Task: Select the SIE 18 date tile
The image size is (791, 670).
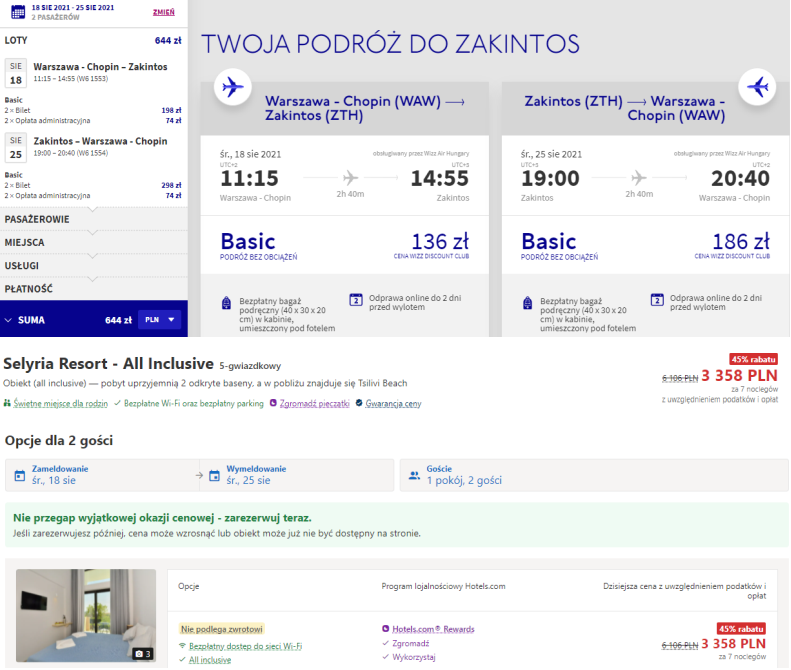Action: tap(16, 73)
